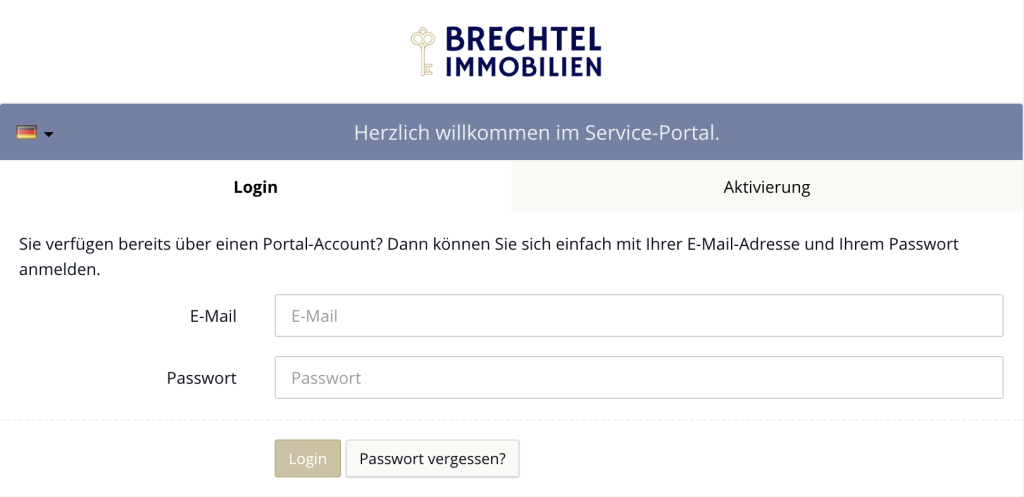The width and height of the screenshot is (1024, 497).
Task: Open the language dropdown arrow beside the flag
Action: pyautogui.click(x=48, y=134)
